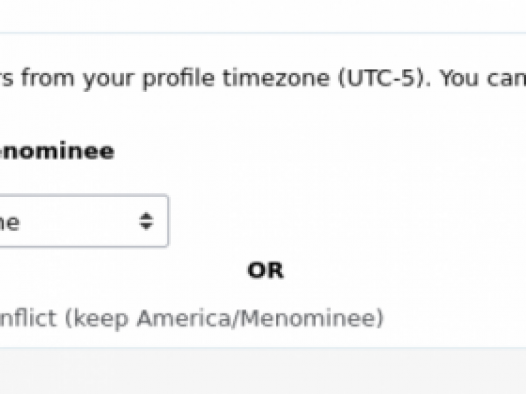
Task: Click the blank white strip above the panel
Action: pyautogui.click(x=263, y=16)
